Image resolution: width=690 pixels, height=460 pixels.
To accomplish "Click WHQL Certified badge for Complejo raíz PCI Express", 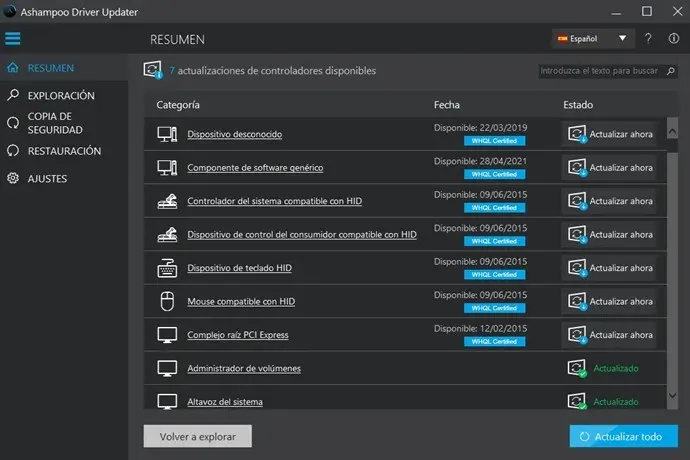I will coord(494,342).
